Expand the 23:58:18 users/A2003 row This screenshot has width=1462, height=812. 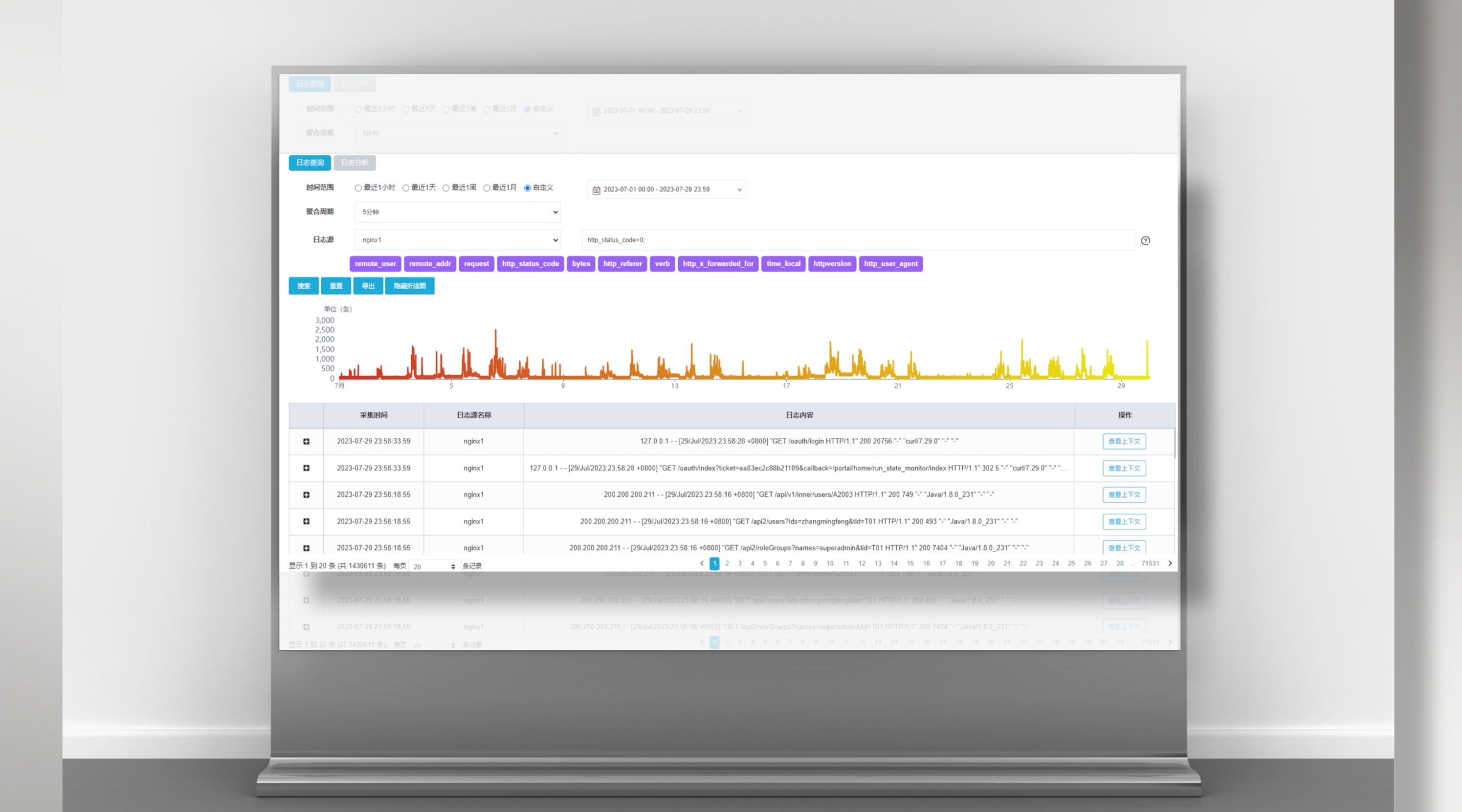tap(306, 495)
